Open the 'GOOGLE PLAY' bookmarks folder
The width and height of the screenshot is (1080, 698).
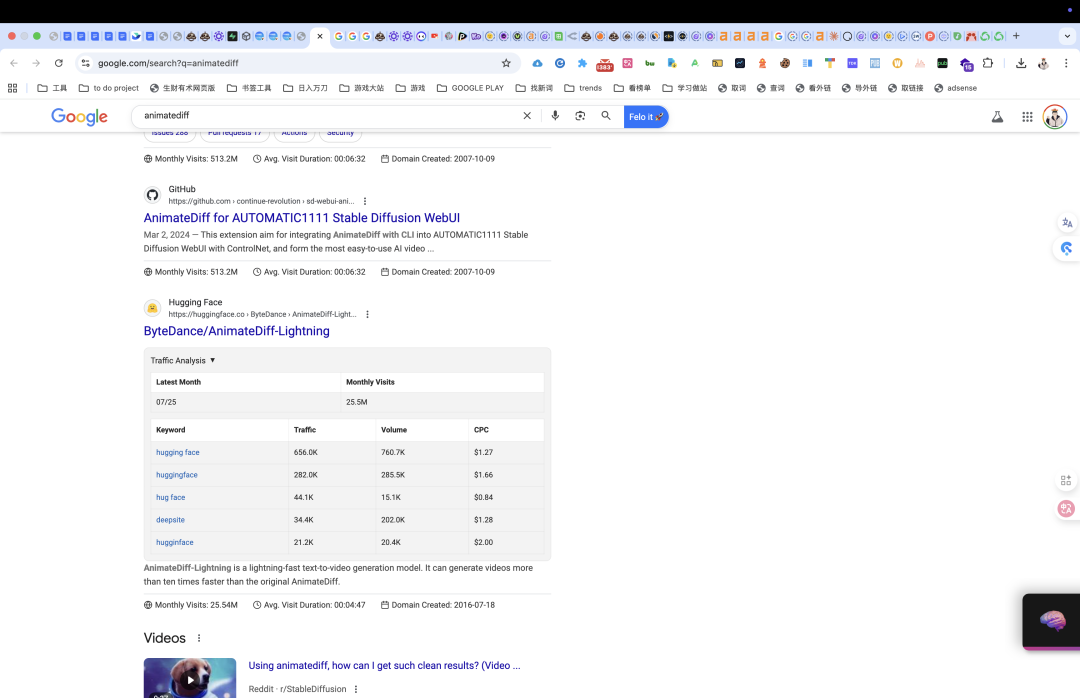[470, 88]
